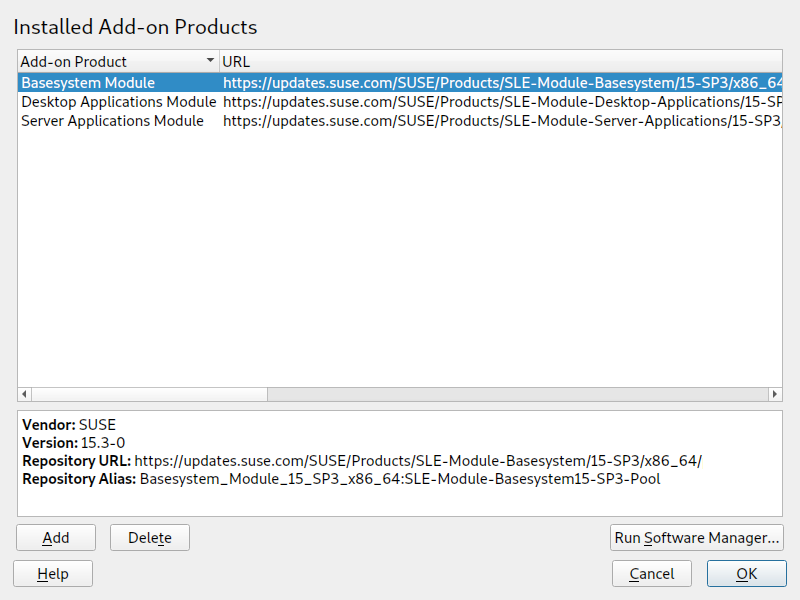Click the horizontal scrollbar right arrow
The height and width of the screenshot is (600, 800).
pos(774,395)
